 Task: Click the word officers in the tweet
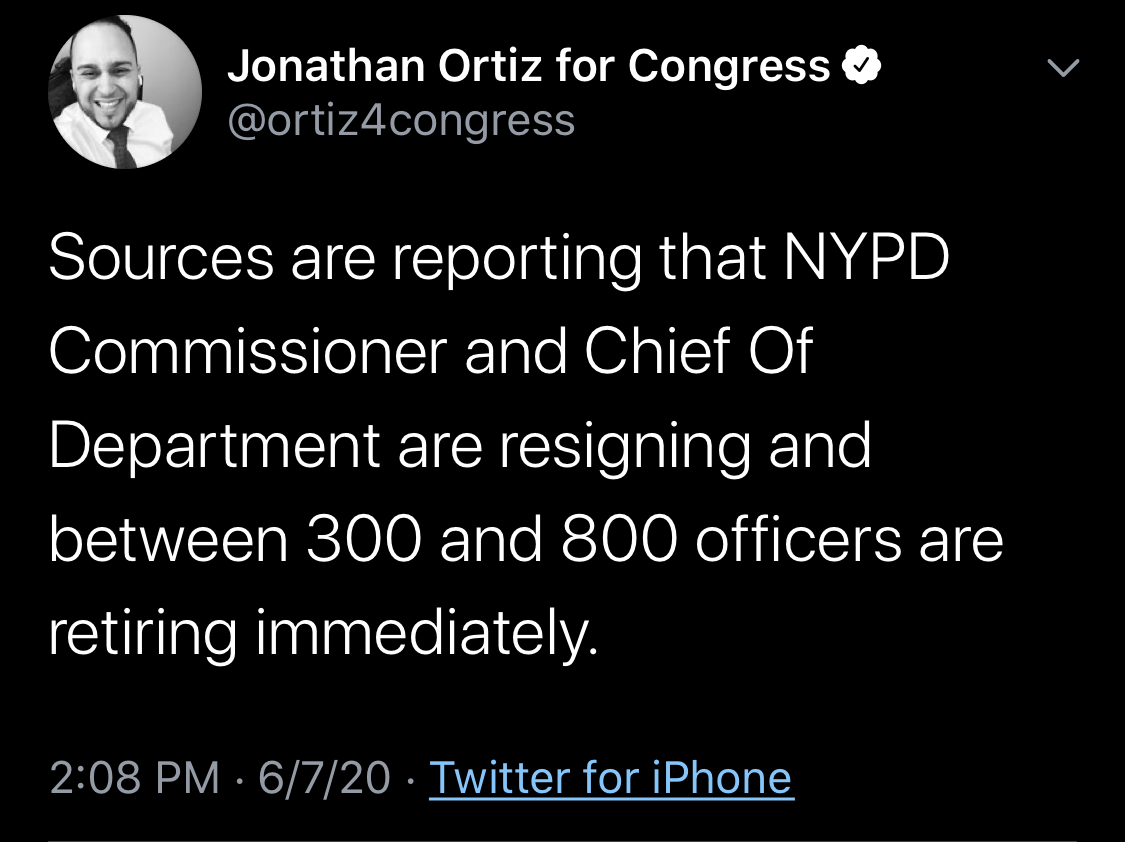click(x=799, y=540)
